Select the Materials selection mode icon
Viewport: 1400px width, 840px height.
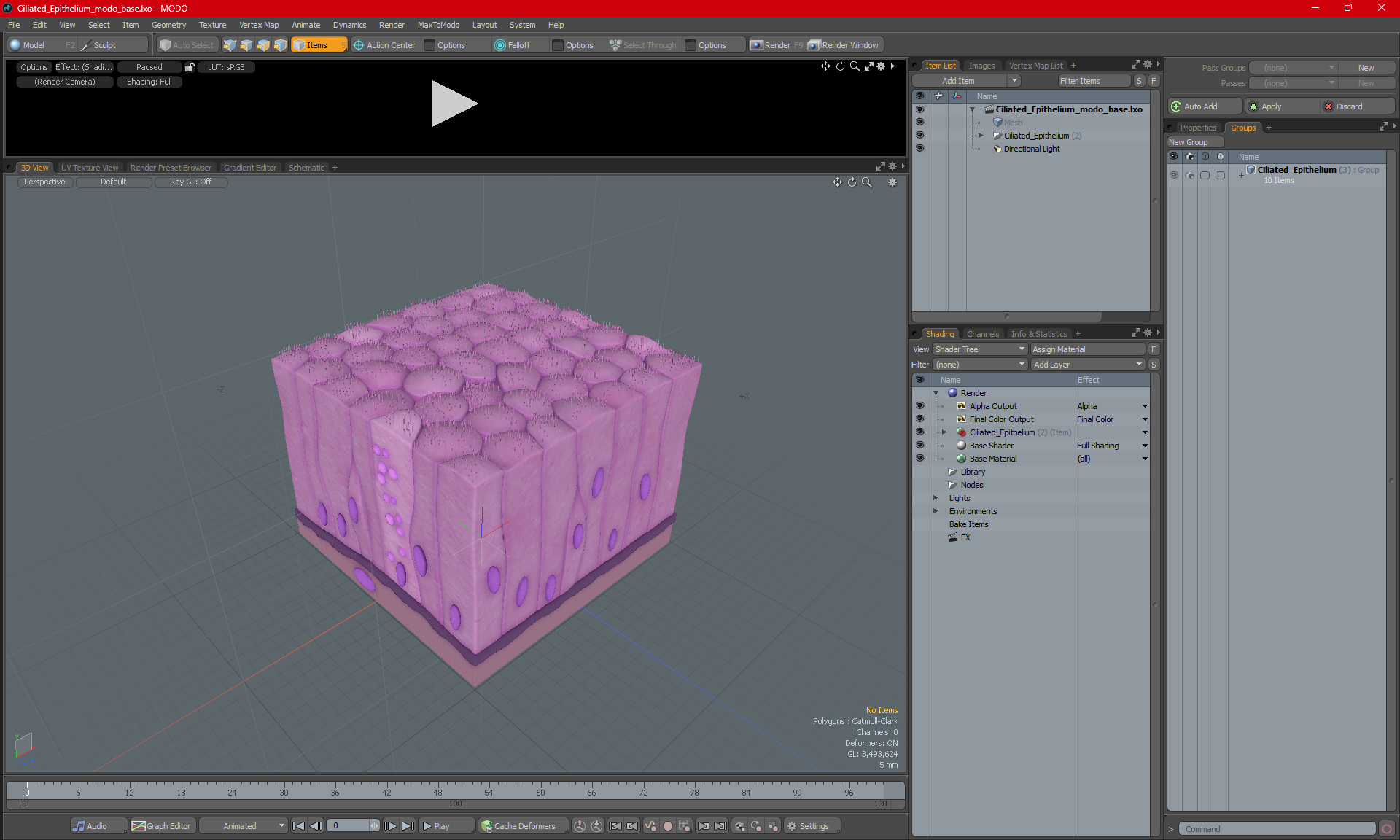280,45
